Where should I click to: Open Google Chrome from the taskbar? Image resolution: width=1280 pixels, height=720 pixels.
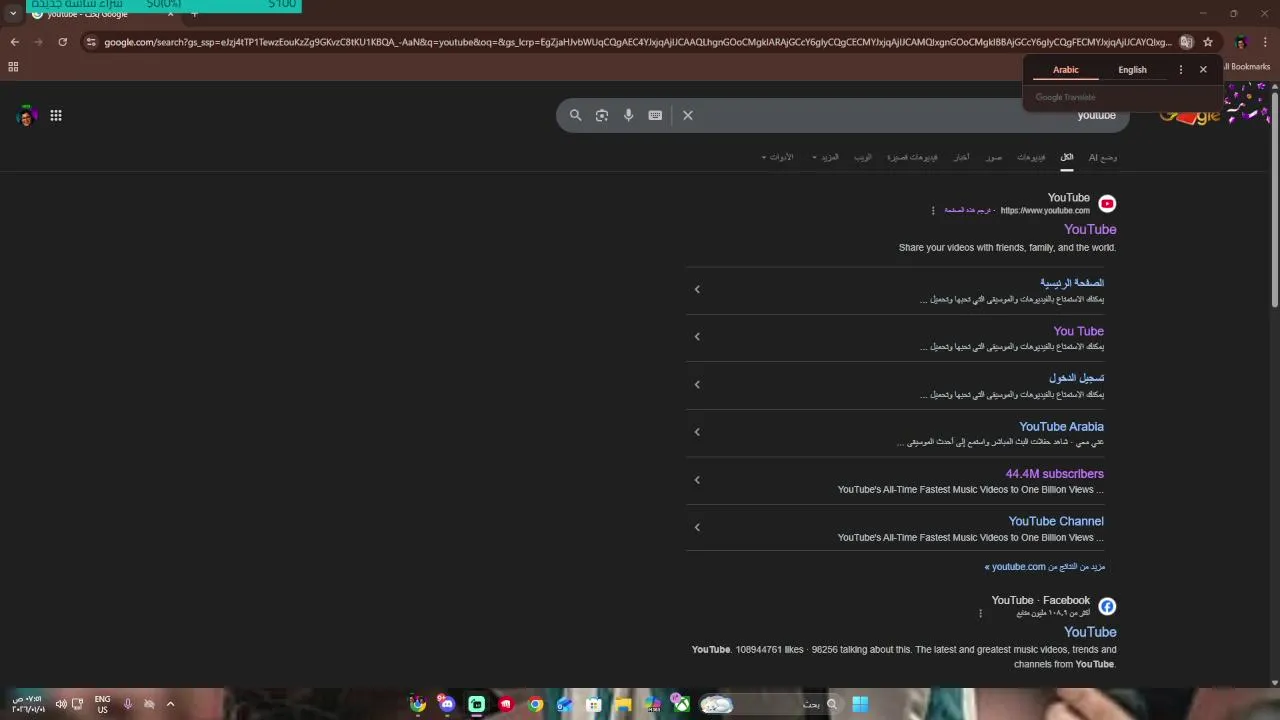[535, 704]
